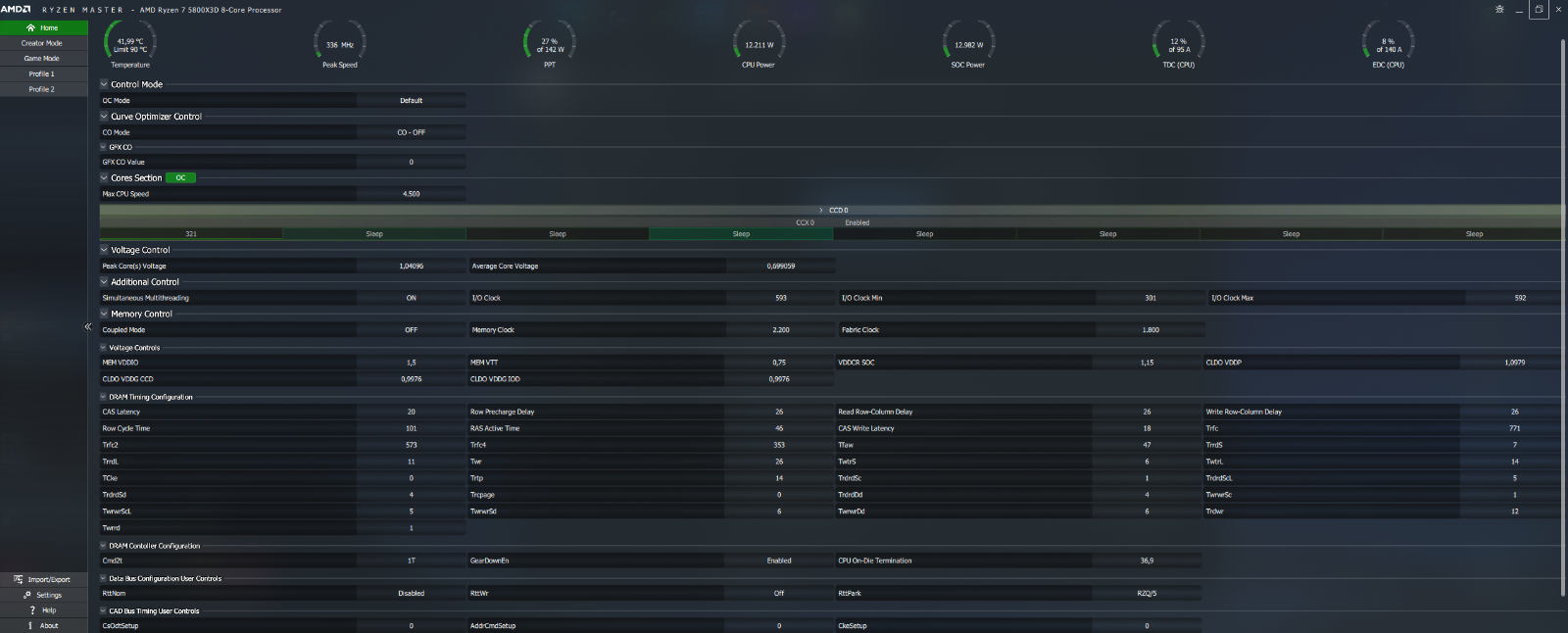The image size is (1568, 633).
Task: Click the vertical scrollbar on right edge
Action: click(1561, 317)
